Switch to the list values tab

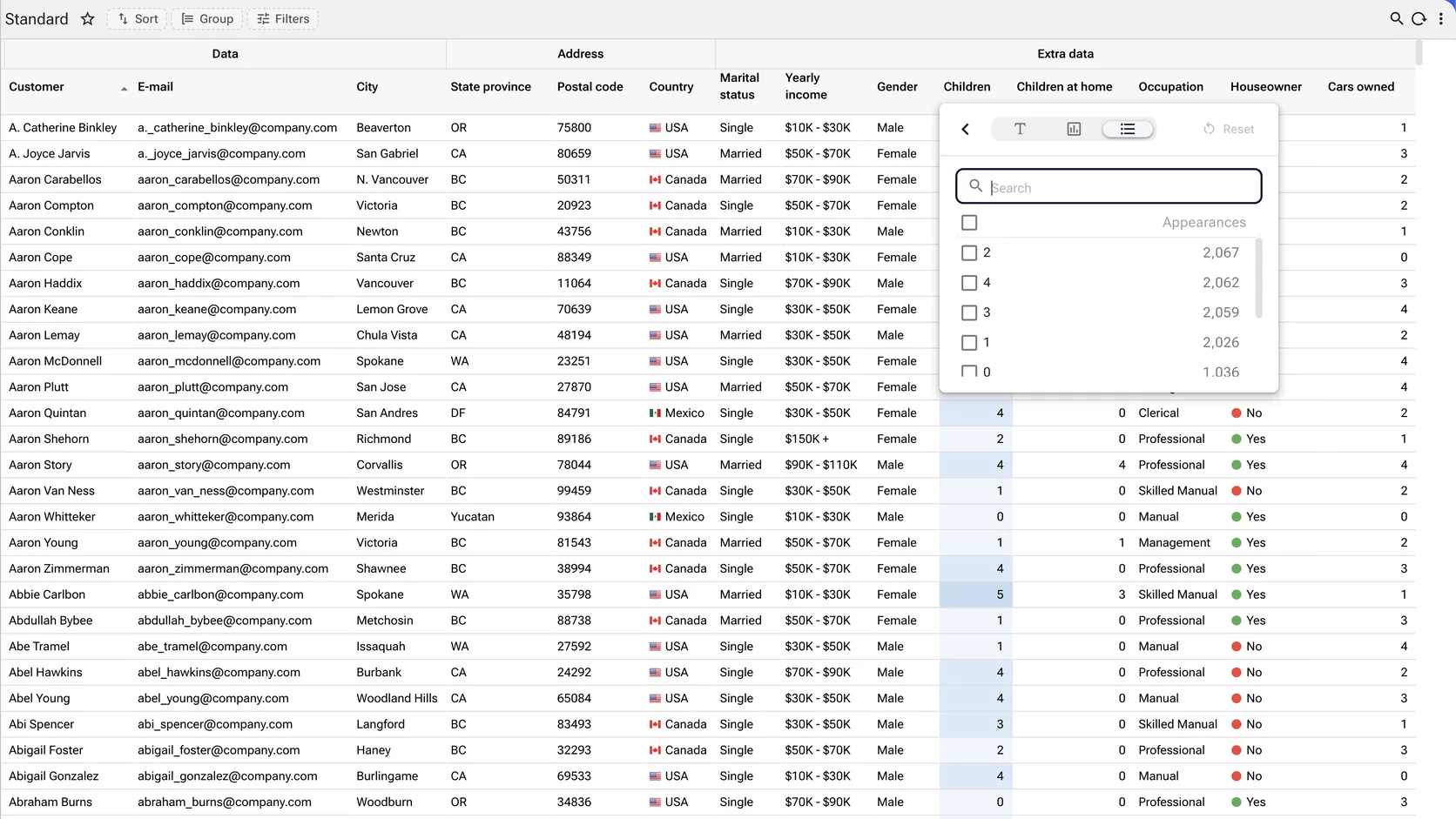tap(1128, 129)
